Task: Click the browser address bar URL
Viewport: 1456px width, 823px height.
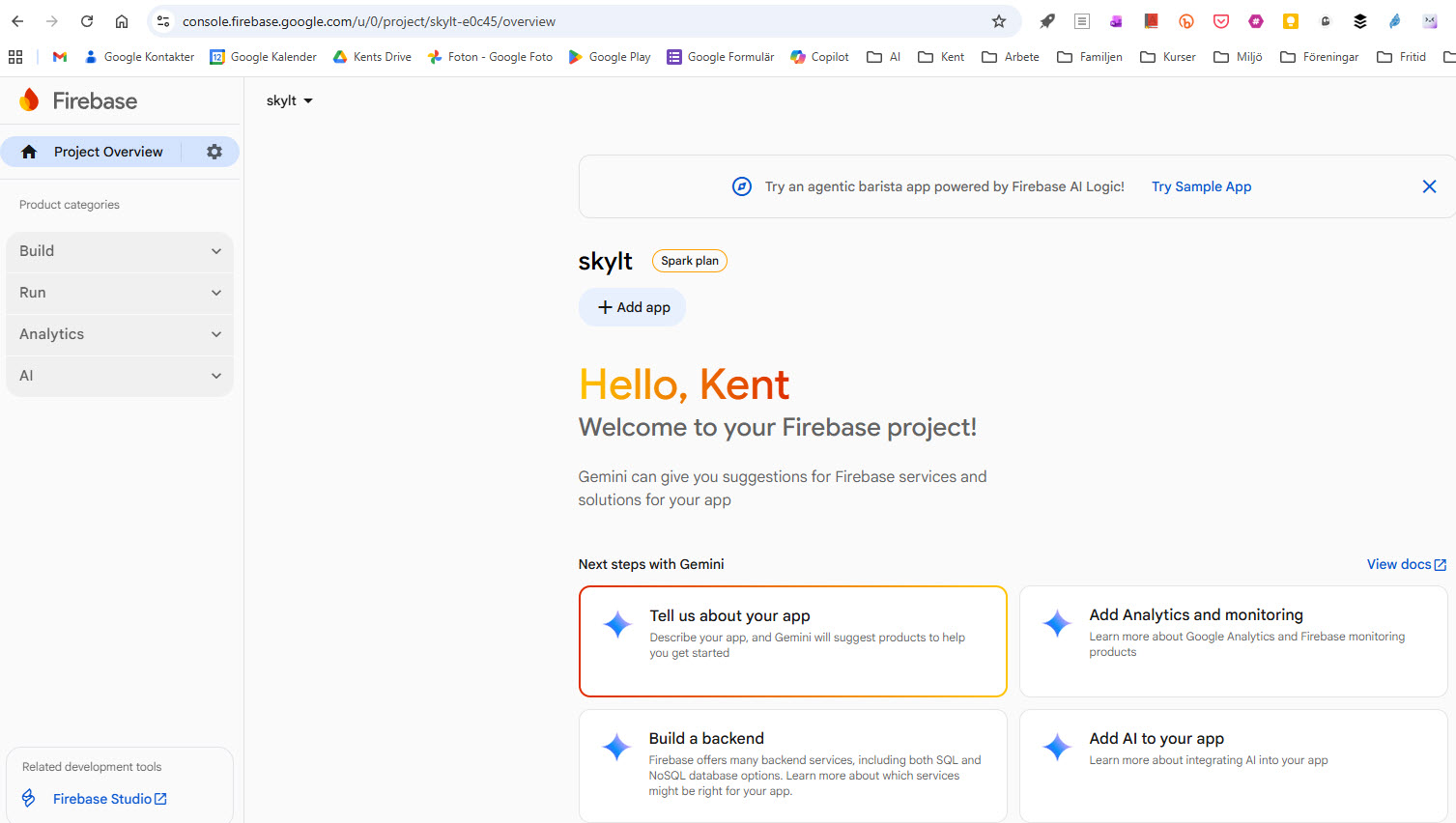Action: point(369,21)
